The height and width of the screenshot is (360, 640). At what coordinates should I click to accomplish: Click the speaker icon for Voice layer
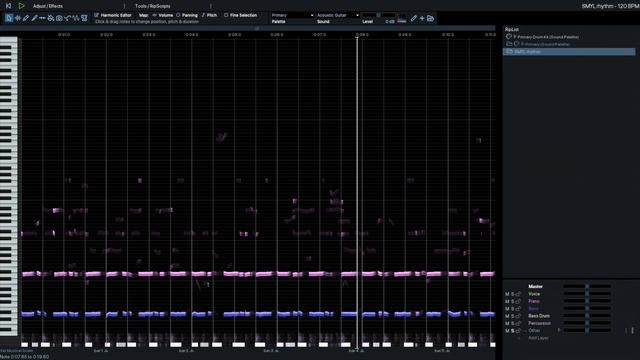click(x=518, y=294)
